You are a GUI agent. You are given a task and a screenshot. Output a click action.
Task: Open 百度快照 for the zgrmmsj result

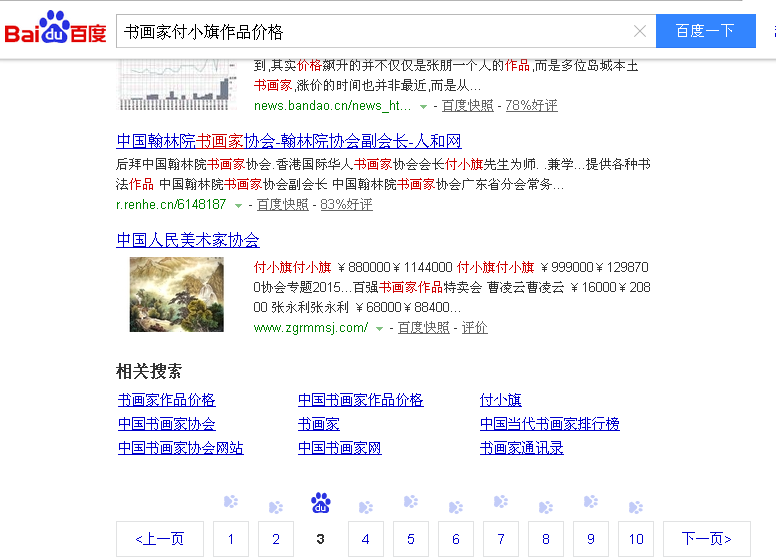(424, 327)
